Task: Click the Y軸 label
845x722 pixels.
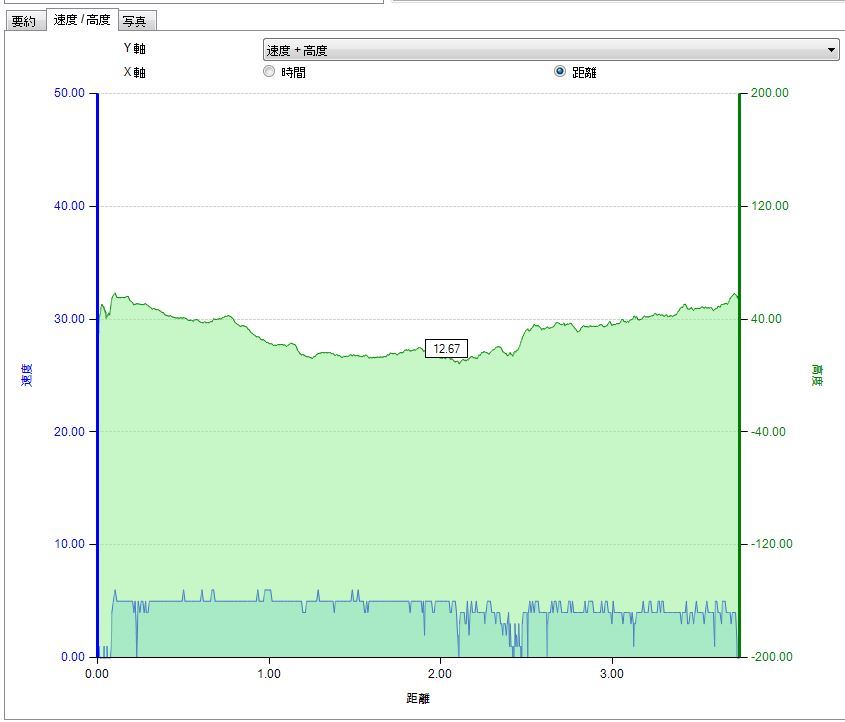Action: pyautogui.click(x=135, y=48)
